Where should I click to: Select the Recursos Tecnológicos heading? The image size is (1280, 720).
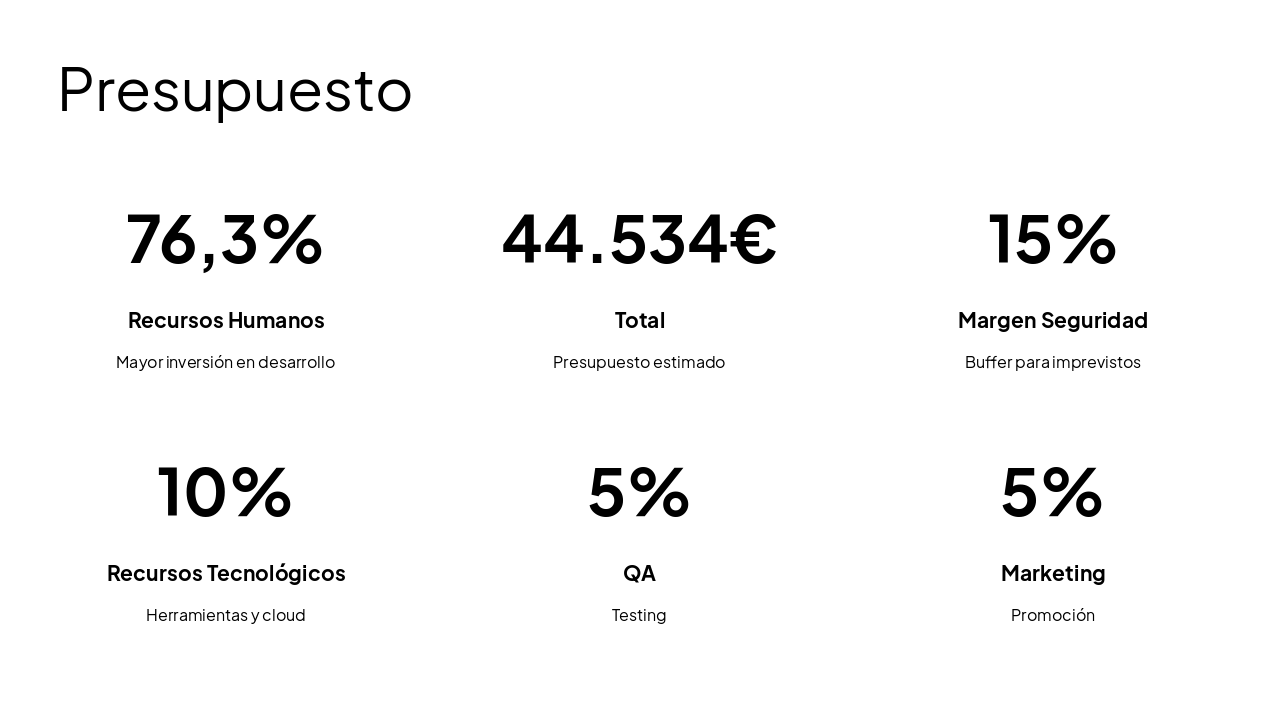point(226,573)
